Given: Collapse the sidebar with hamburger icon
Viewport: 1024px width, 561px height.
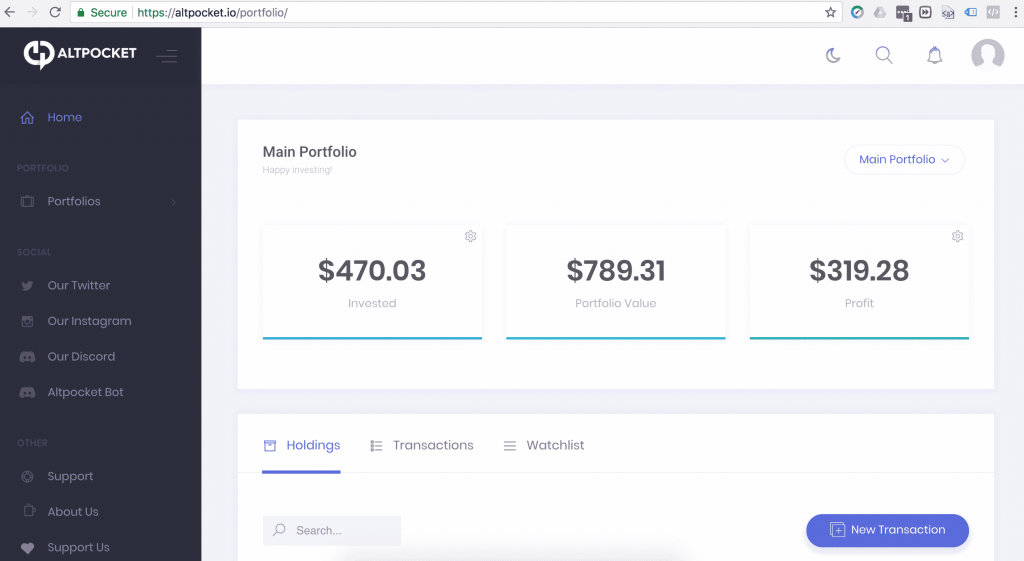Looking at the screenshot, I should (167, 56).
